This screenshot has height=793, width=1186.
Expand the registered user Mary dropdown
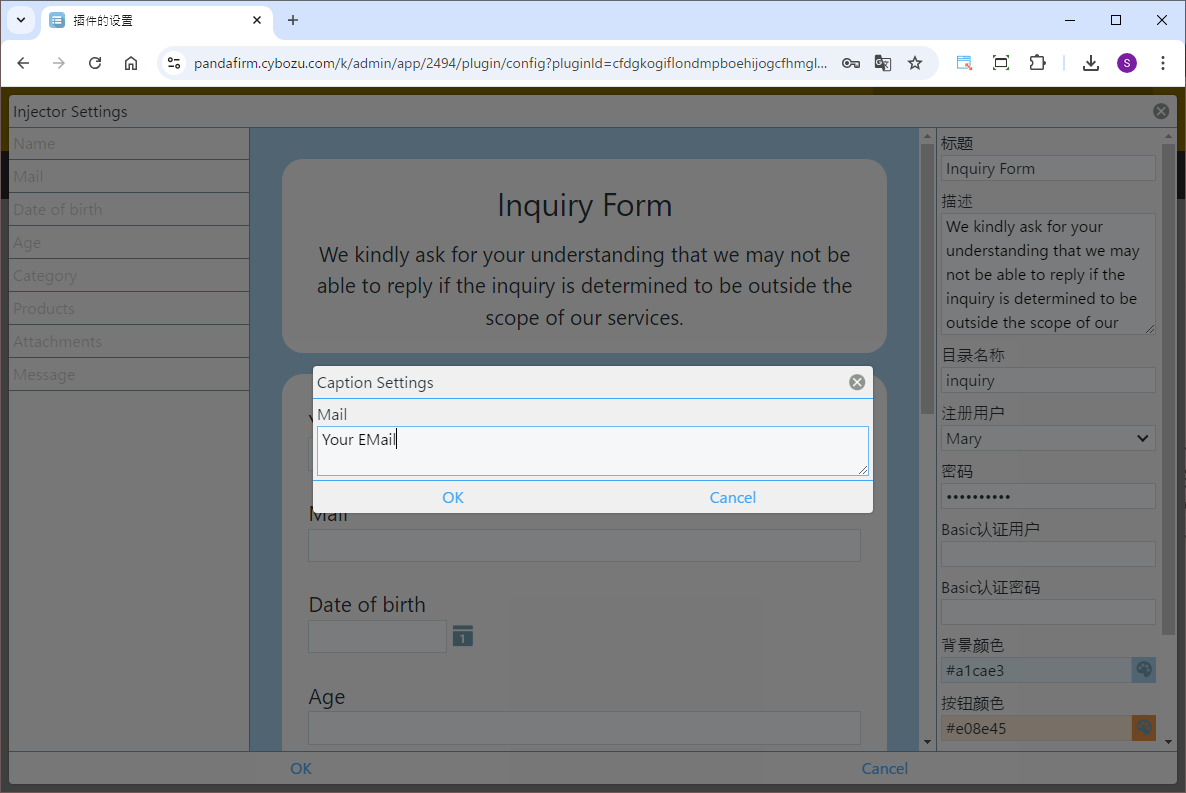click(x=1047, y=438)
